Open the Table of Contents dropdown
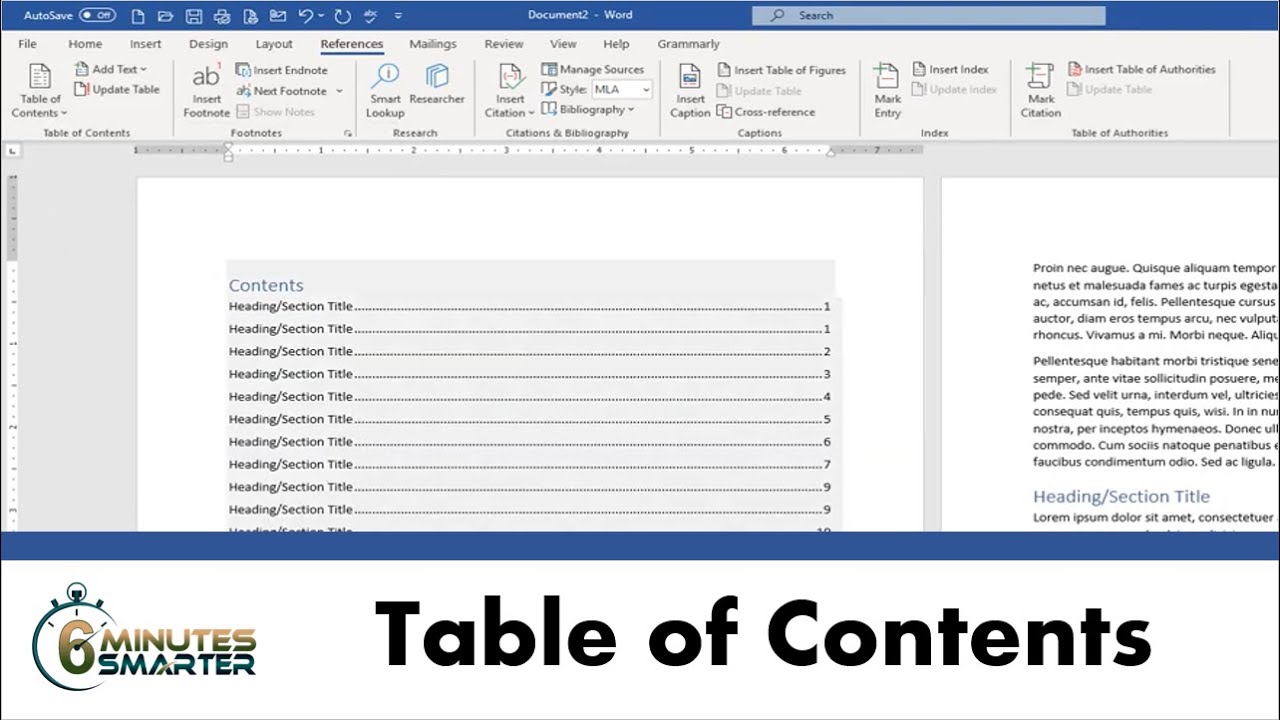Screen dimensions: 1280x720 click(x=40, y=91)
